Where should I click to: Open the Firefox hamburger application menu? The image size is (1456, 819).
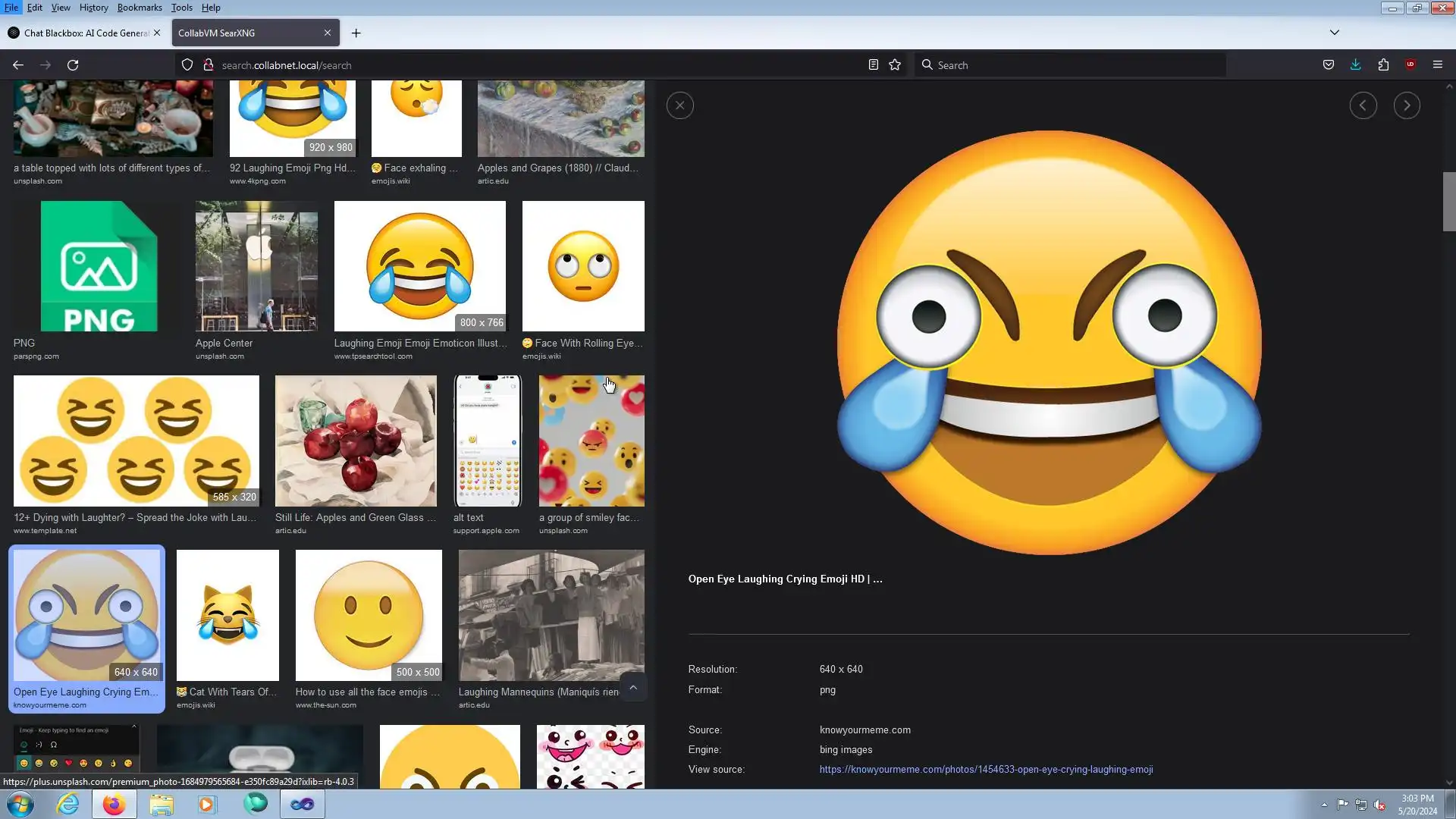click(x=1437, y=65)
